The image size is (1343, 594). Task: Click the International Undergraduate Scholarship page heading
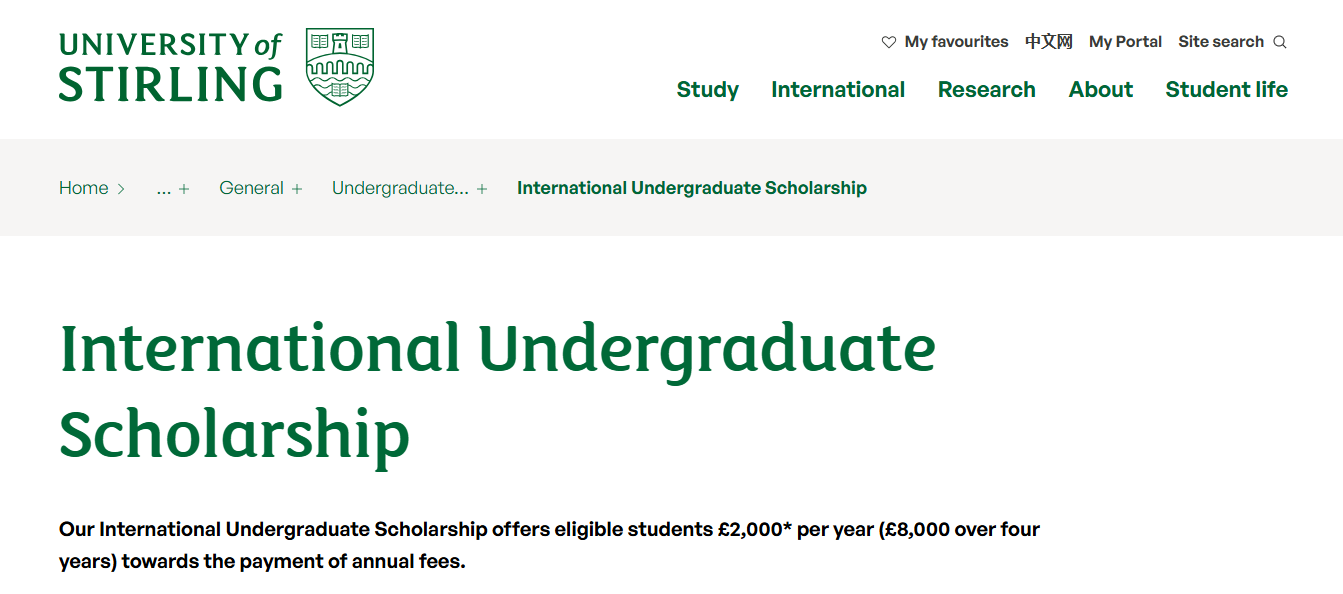point(498,390)
